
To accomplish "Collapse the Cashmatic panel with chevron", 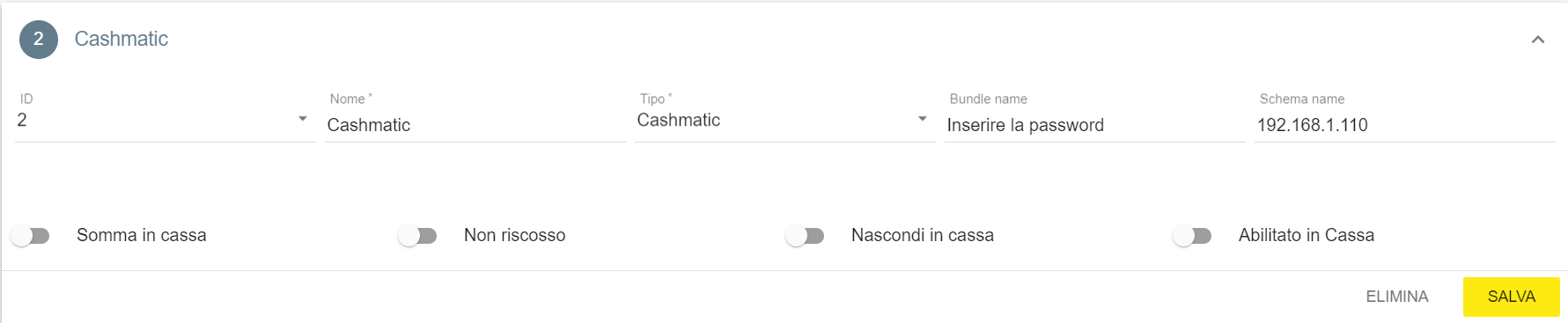I will pos(1538,40).
